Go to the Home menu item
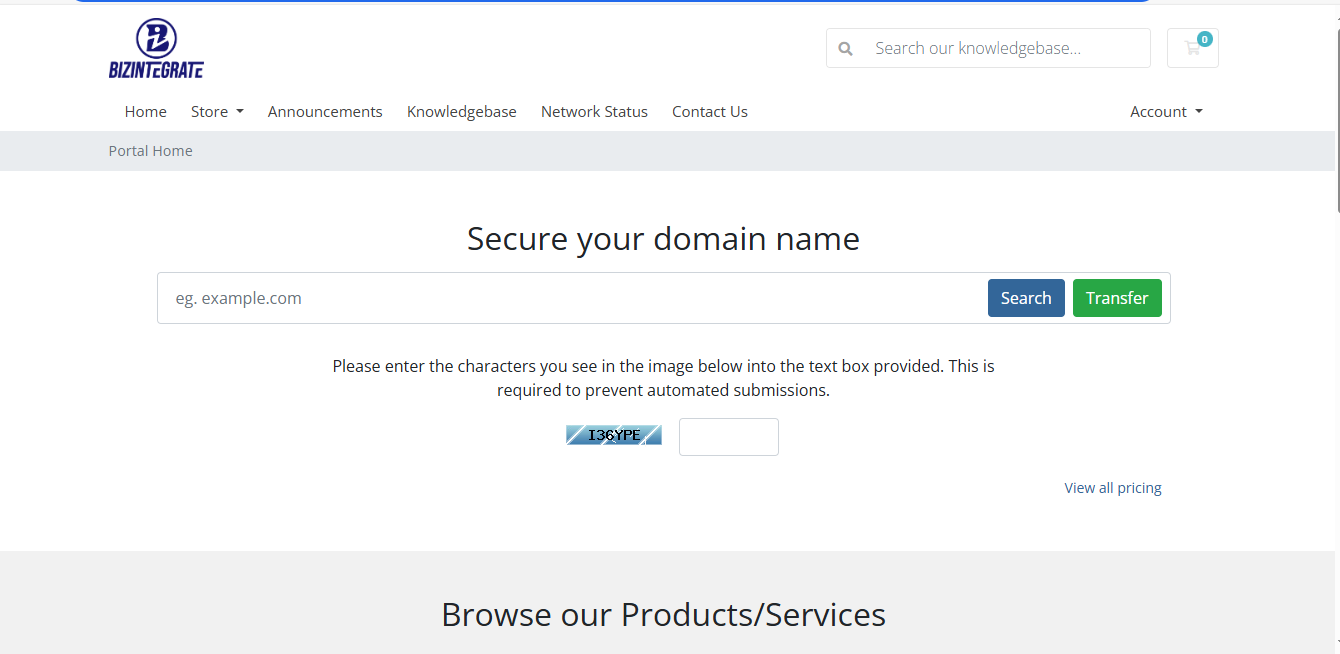 click(x=145, y=112)
